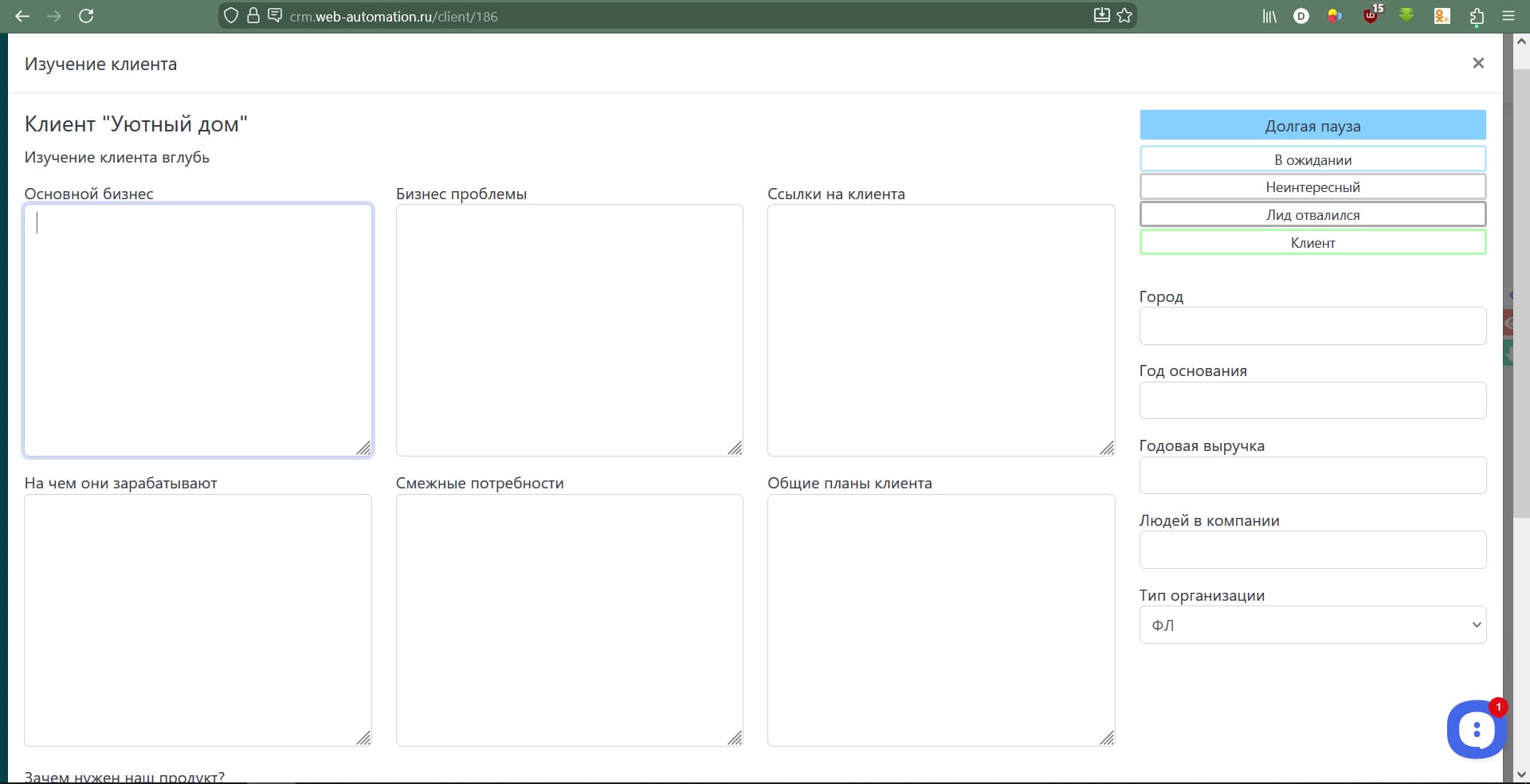Screen dimensions: 1530x784
Task: Open the Odnoklassniki extension icon
Action: pyautogui.click(x=1442, y=16)
